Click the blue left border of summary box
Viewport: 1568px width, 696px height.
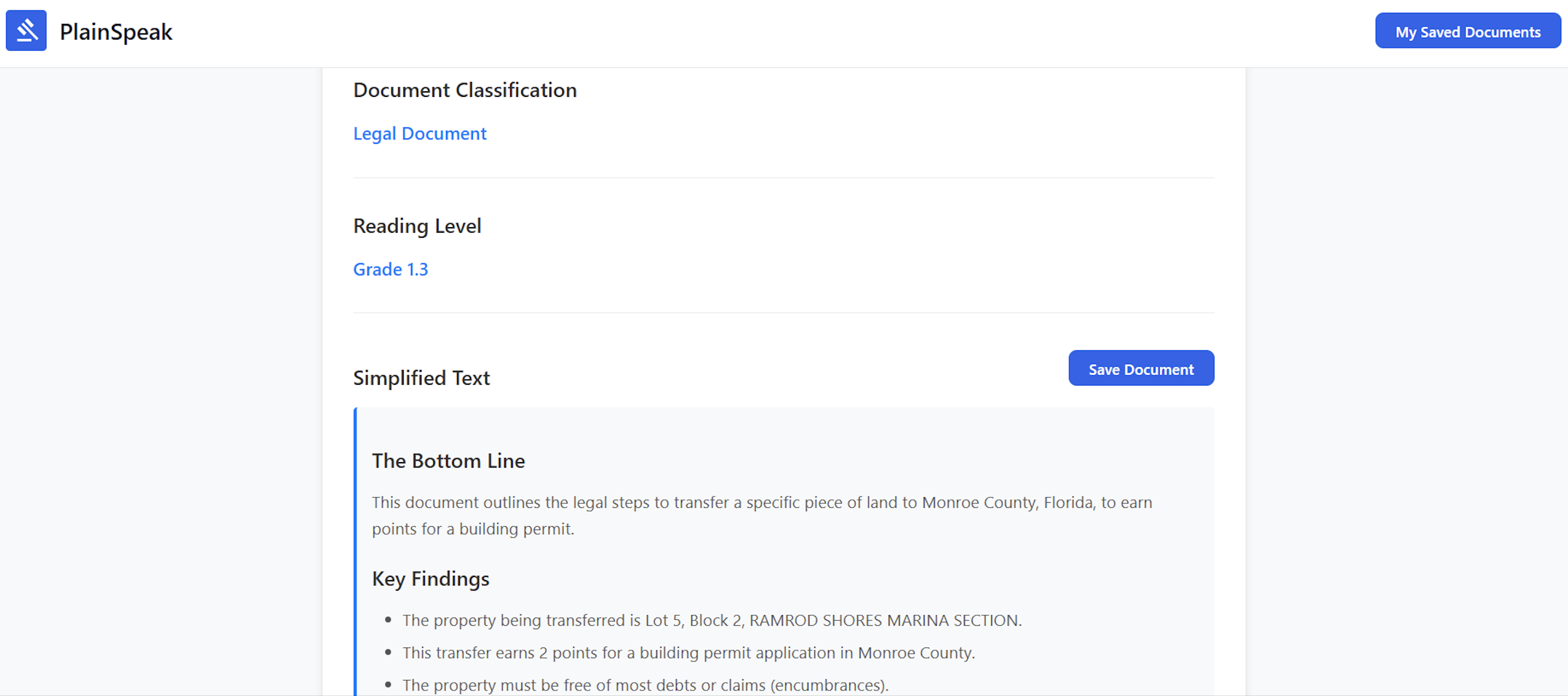(355, 548)
